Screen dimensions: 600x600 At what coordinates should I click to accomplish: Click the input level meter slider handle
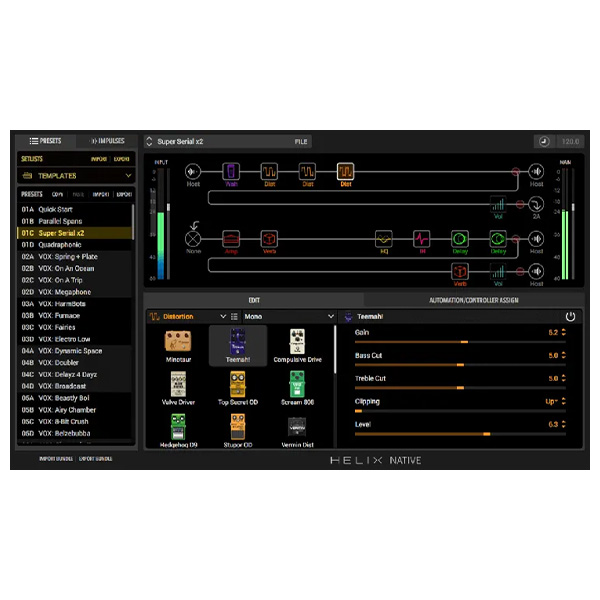click(x=168, y=207)
